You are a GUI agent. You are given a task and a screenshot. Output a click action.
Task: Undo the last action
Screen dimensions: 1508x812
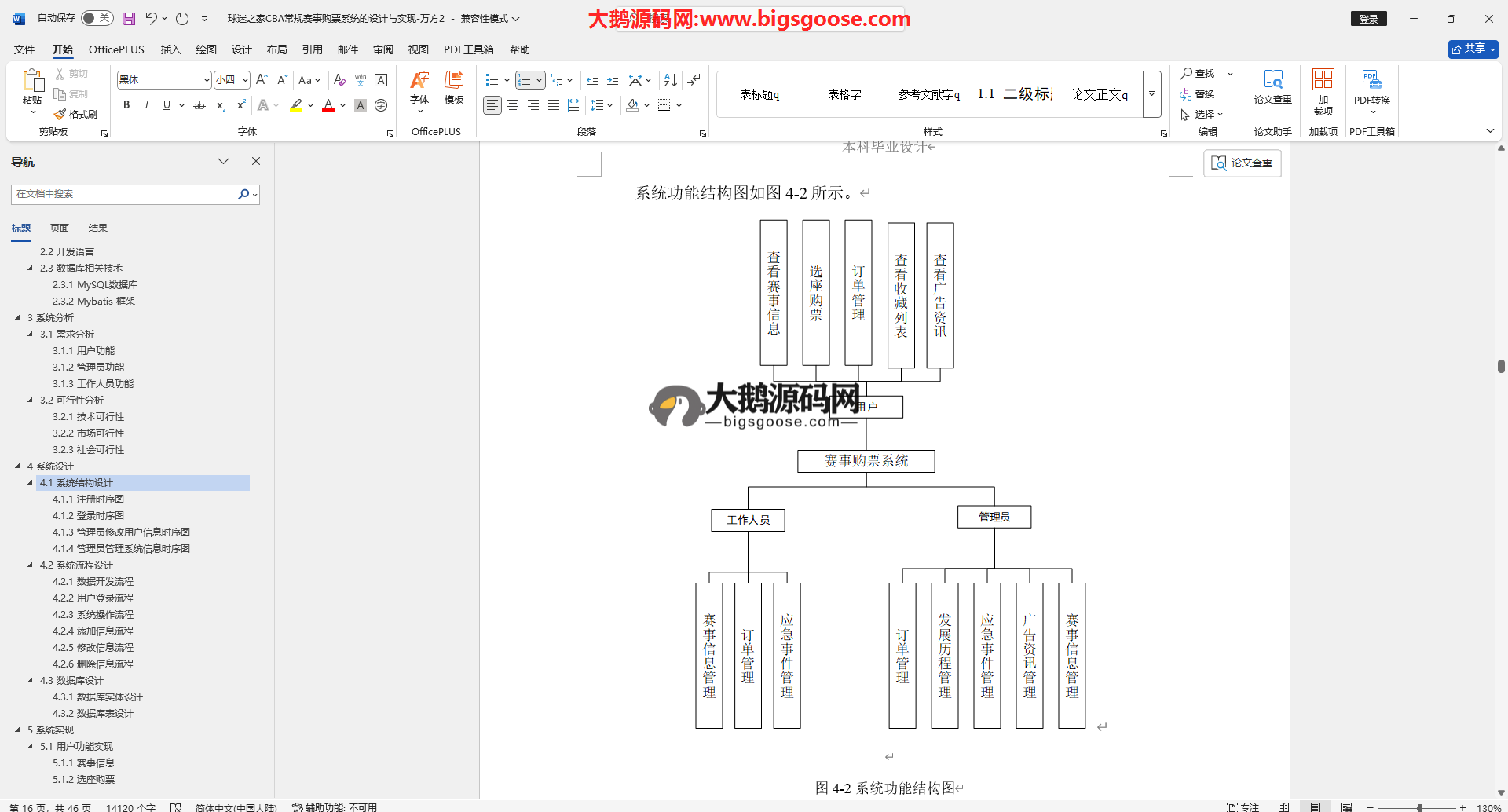pos(152,18)
